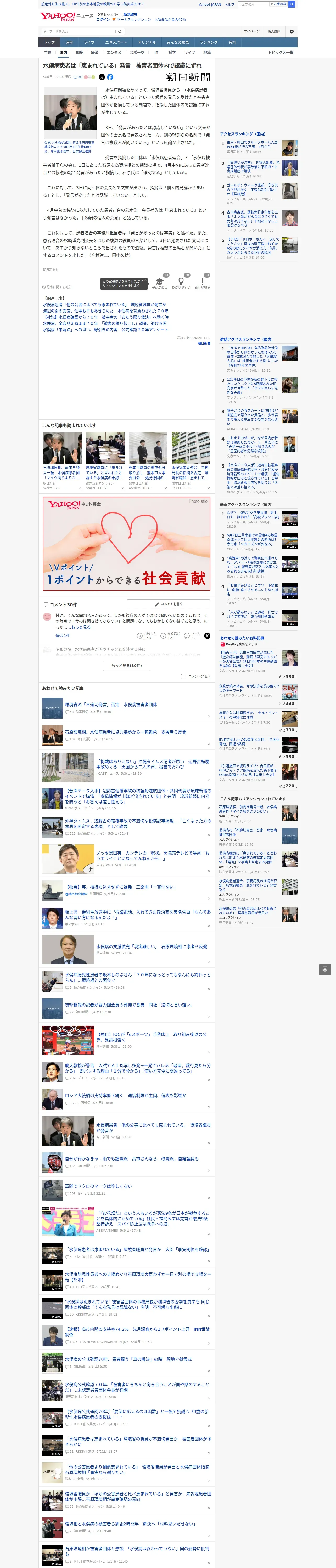React with 新しい視点 exclamation icon
This screenshot has height=1568, width=336.
[203, 282]
